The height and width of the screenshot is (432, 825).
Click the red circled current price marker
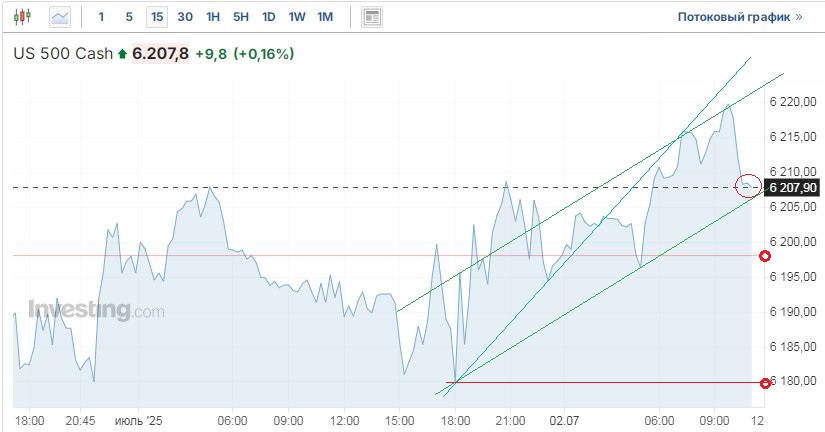(x=747, y=185)
